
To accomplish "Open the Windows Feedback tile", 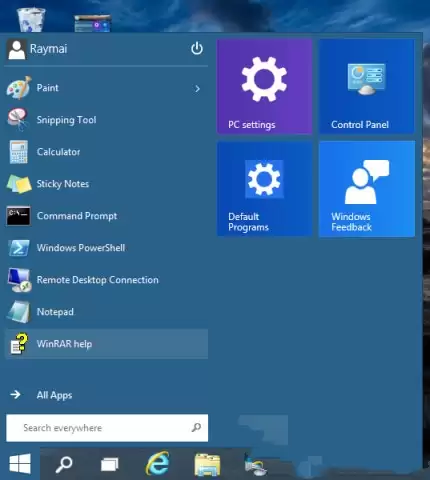I will (367, 189).
